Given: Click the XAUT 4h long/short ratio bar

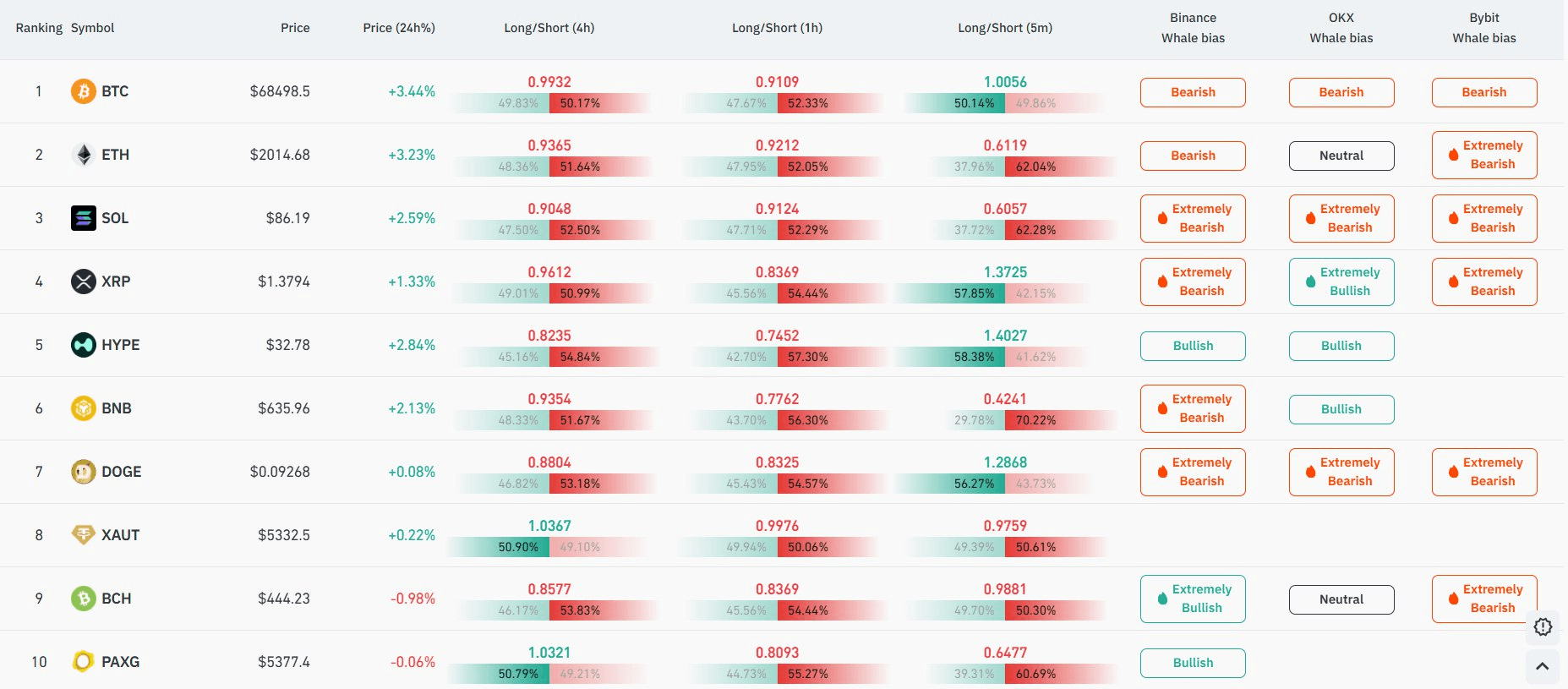Looking at the screenshot, I should pos(549,547).
